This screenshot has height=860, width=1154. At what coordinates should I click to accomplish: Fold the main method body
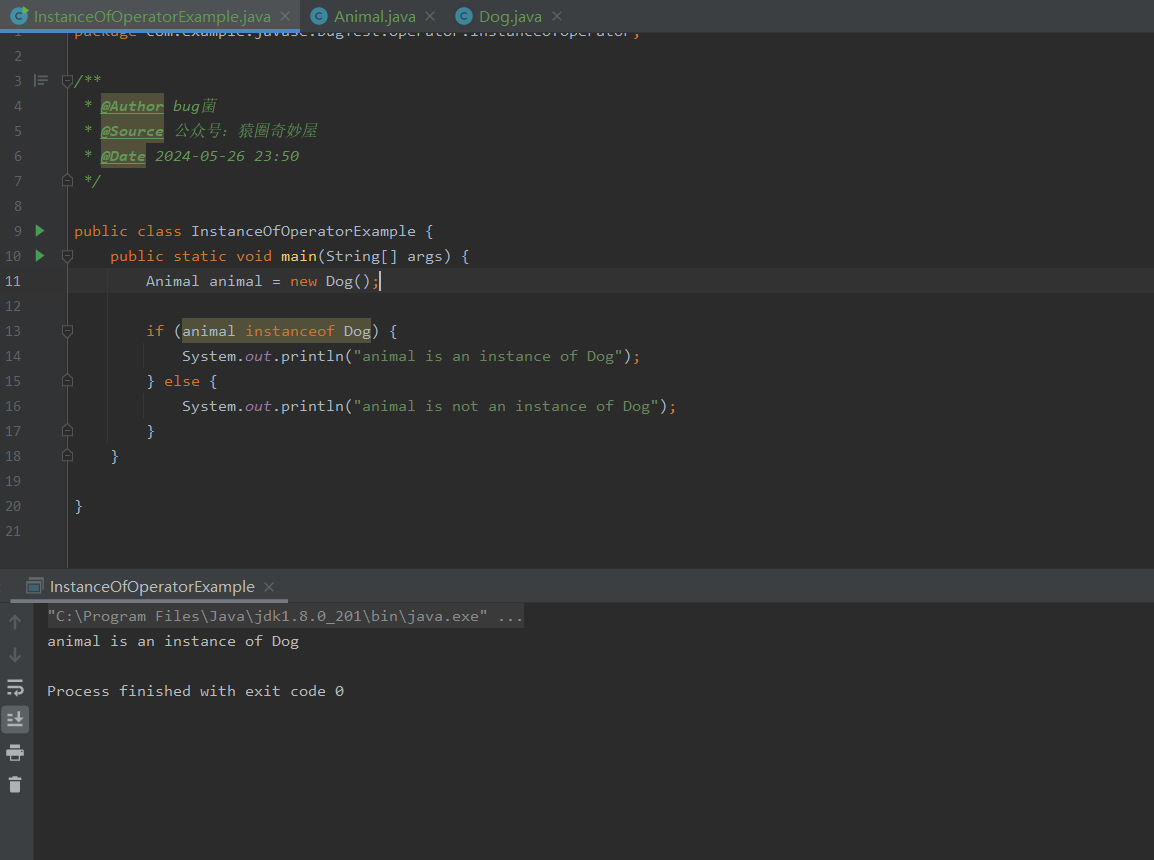[x=67, y=256]
